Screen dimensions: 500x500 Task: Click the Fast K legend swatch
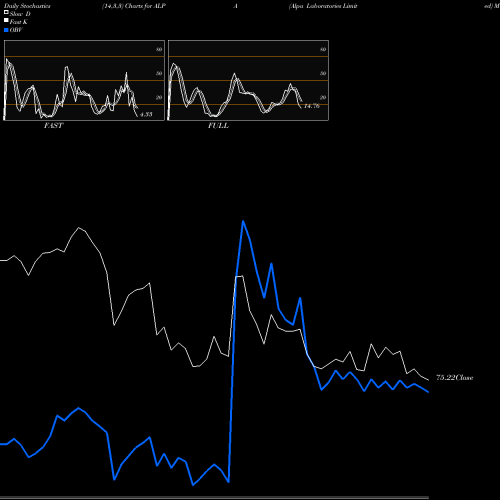click(x=6, y=21)
